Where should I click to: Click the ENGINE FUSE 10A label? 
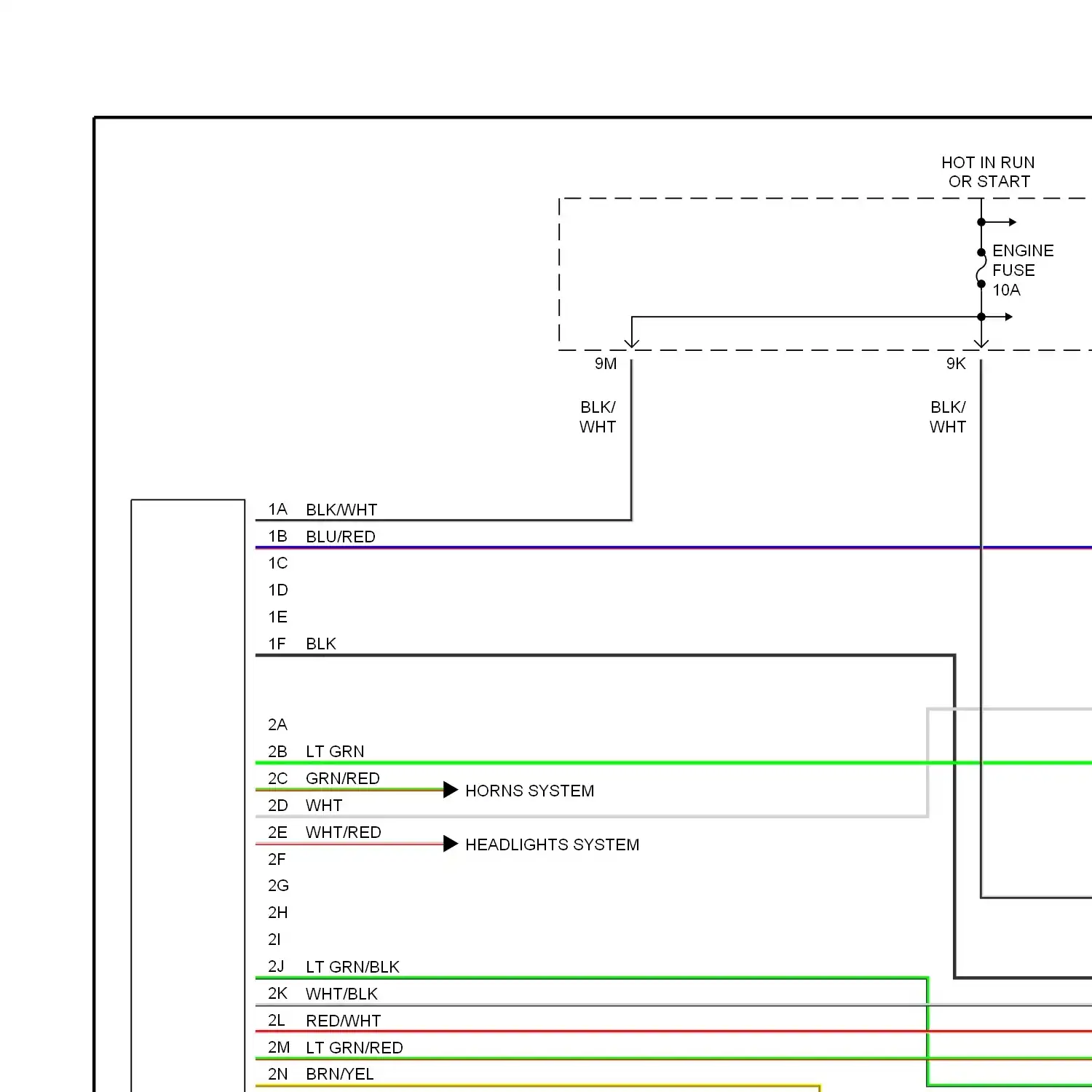pos(1023,270)
